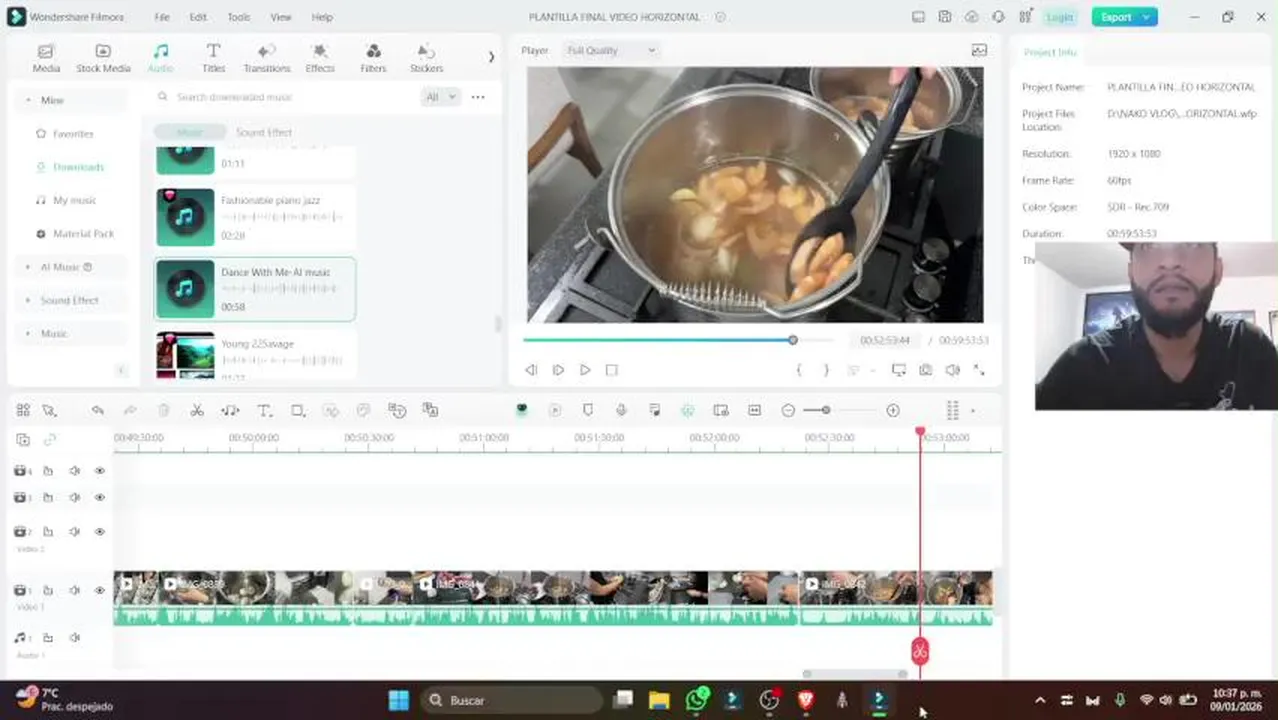Click the stop button in player
The width and height of the screenshot is (1278, 720).
pos(612,370)
